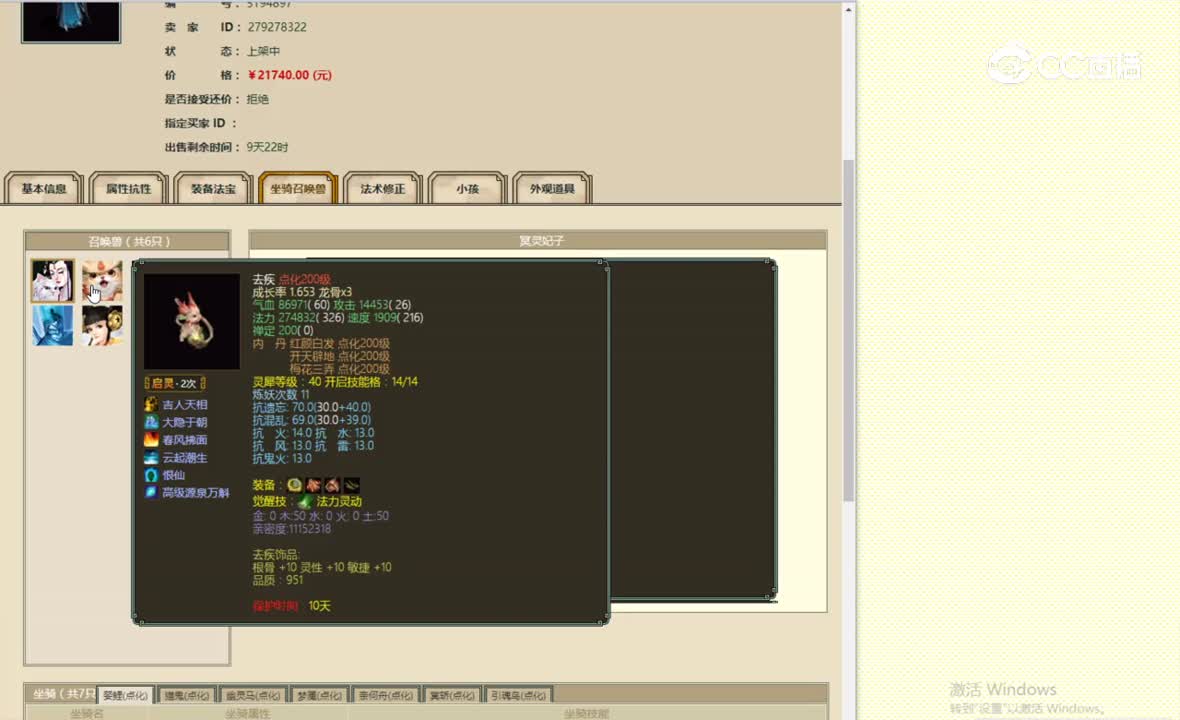Click the 大隐于朝 skill icon
The width and height of the screenshot is (1180, 720).
(x=151, y=422)
